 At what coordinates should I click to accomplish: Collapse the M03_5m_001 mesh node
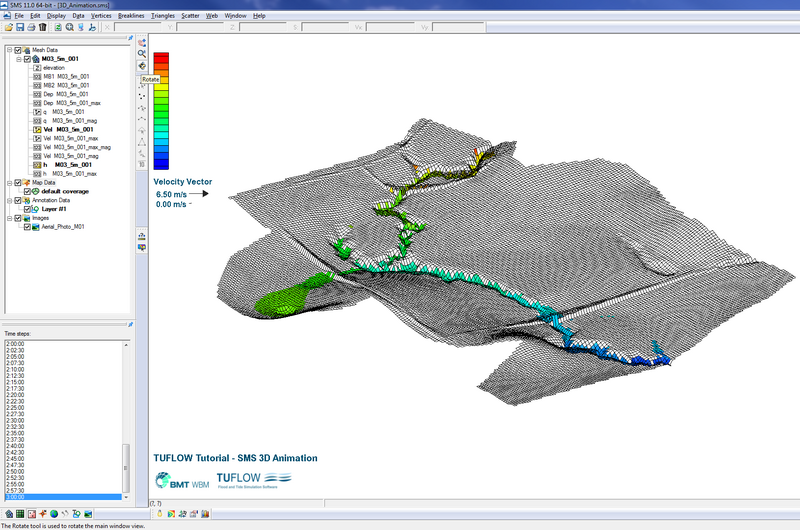[x=18, y=59]
